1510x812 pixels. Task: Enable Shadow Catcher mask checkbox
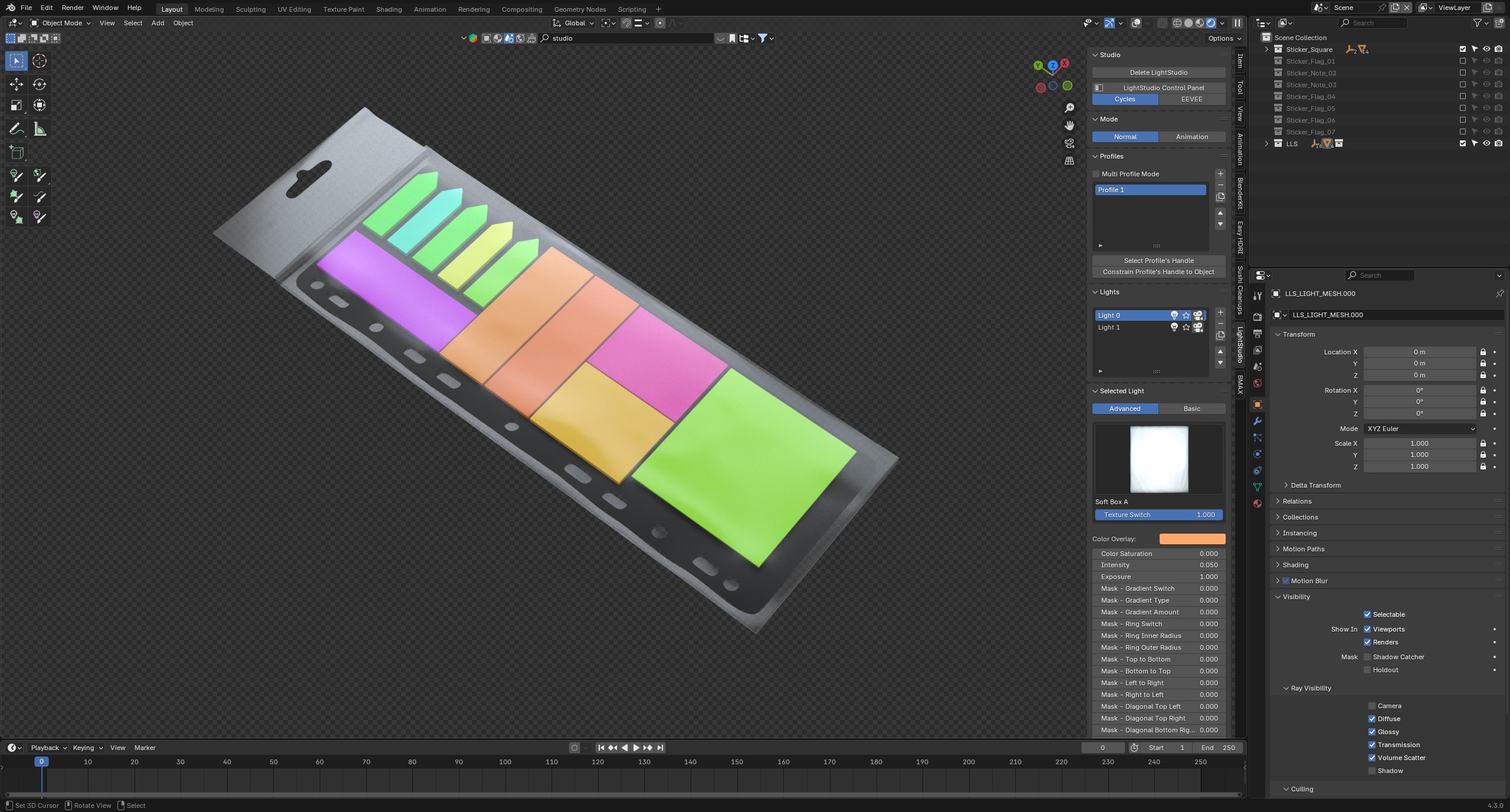point(1367,657)
